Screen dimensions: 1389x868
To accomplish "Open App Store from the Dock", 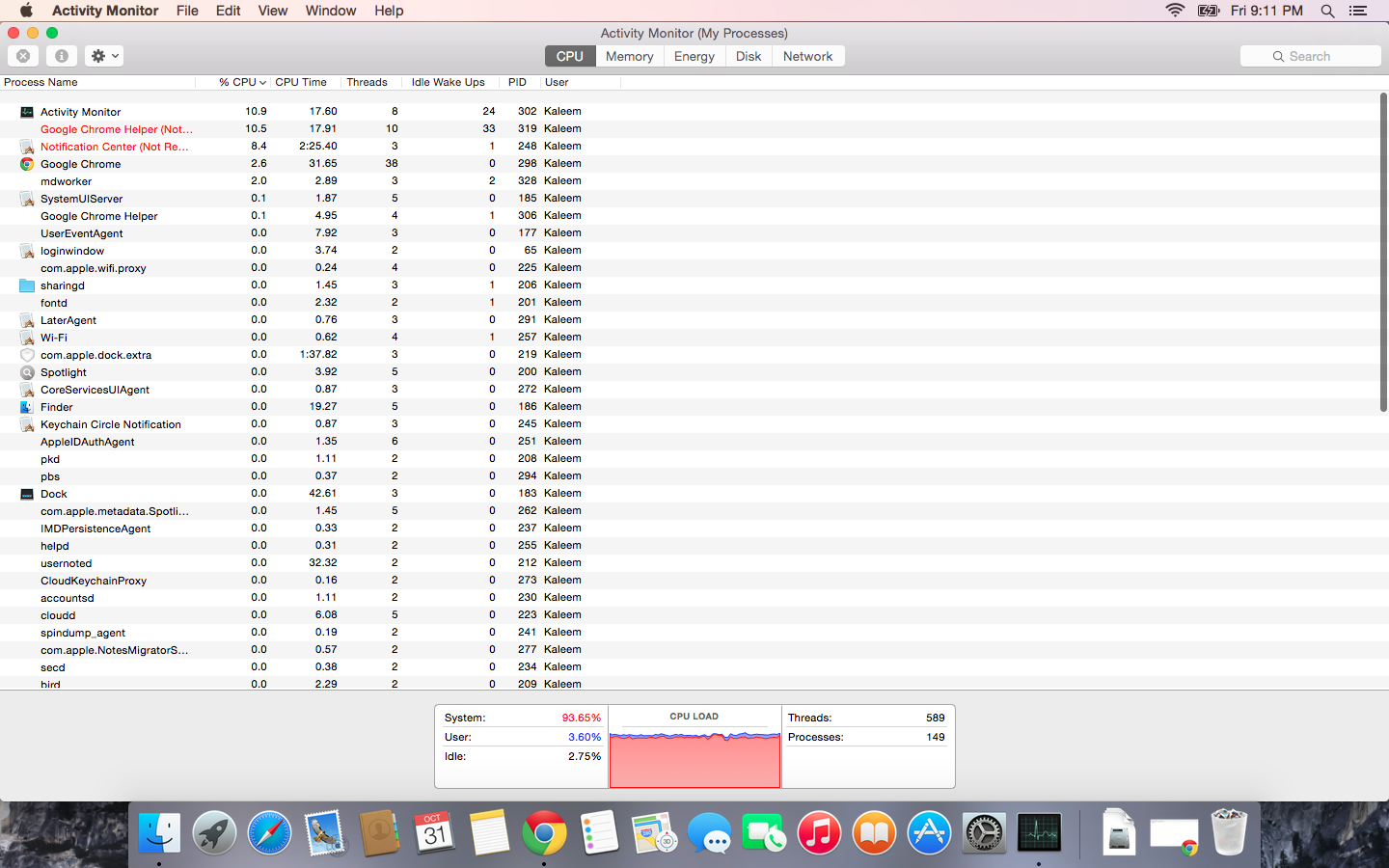I will coord(929,832).
